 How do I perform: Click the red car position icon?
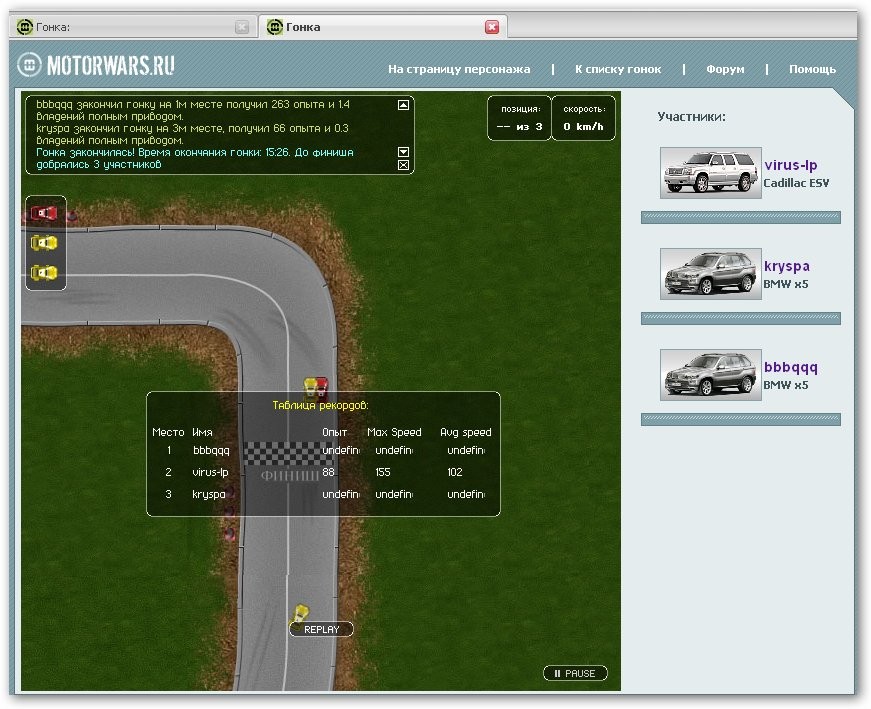pyautogui.click(x=44, y=213)
